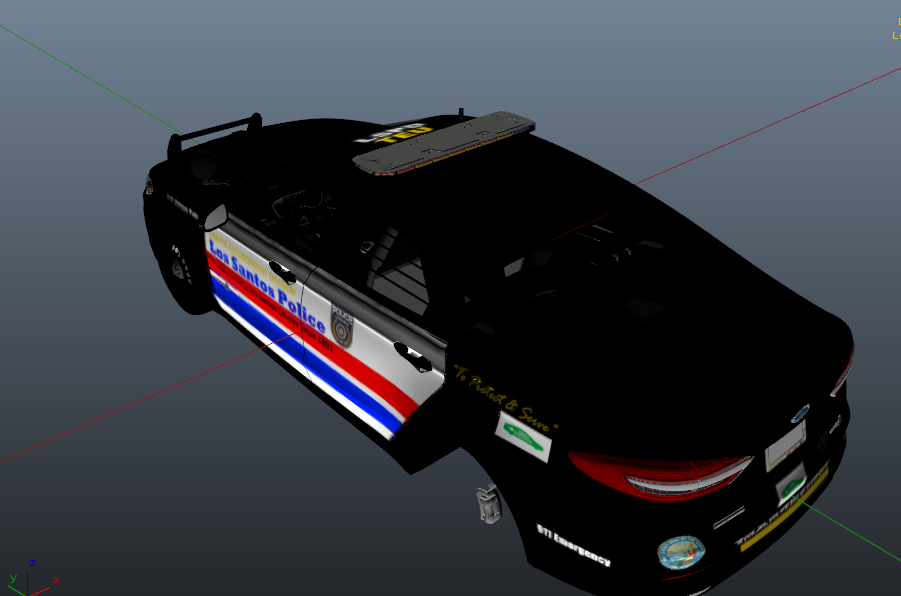
Task: Click the side mirror above the door
Action: 215,217
